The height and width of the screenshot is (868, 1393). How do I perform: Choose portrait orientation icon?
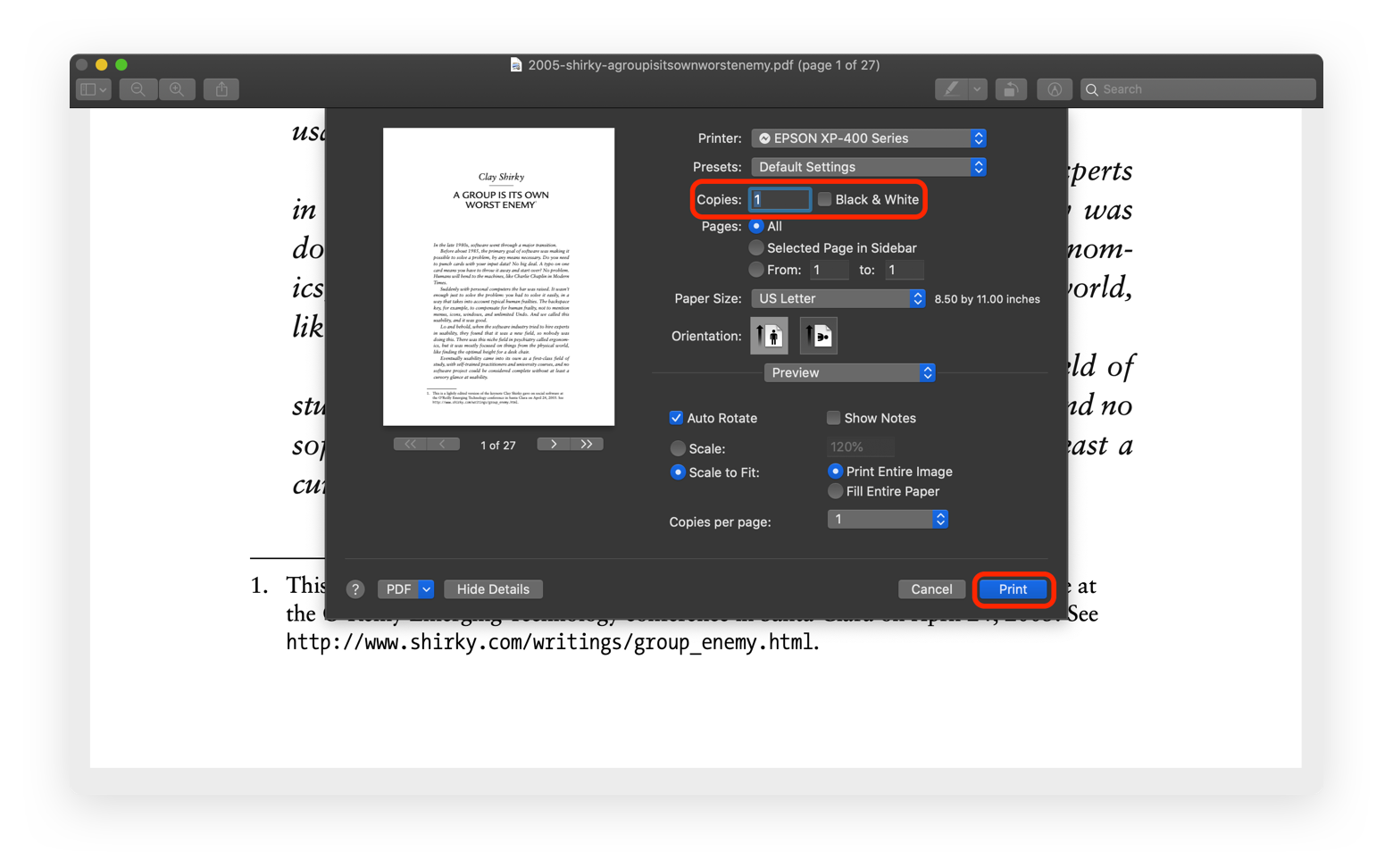tap(769, 336)
